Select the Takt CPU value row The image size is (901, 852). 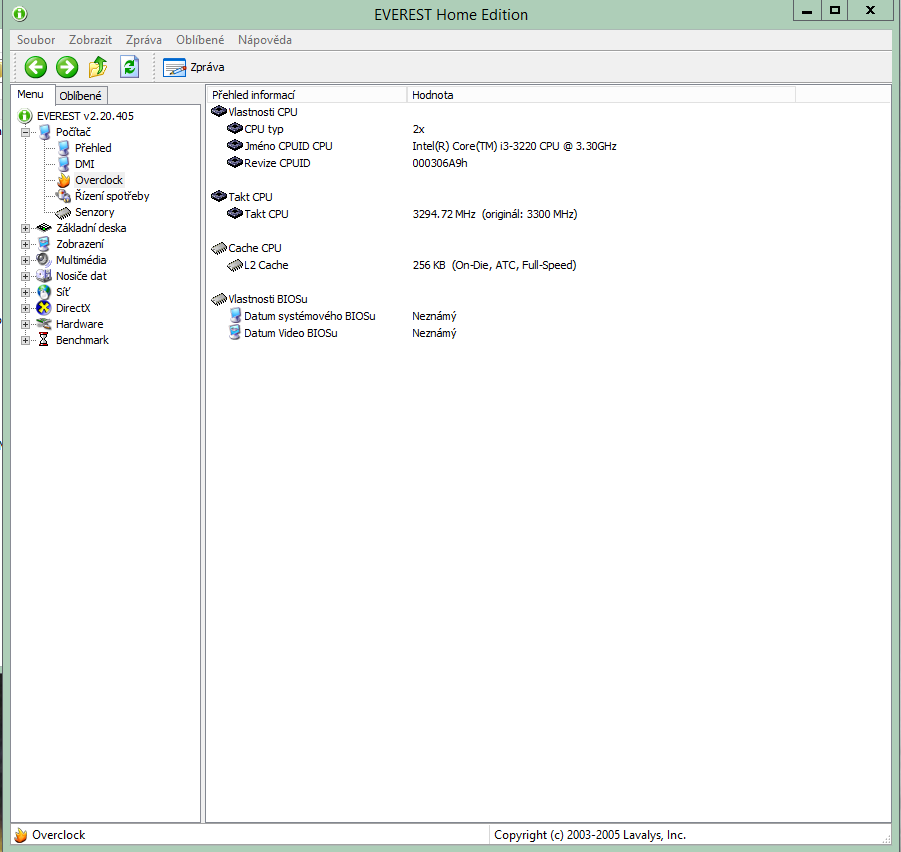pos(549,214)
